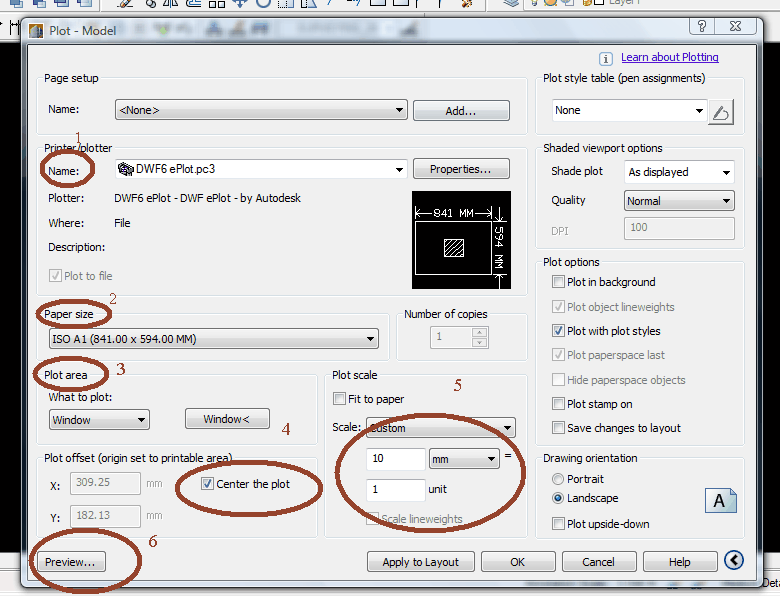This screenshot has width=780, height=596.
Task: Open the printer Name dropdown
Action: click(x=260, y=169)
